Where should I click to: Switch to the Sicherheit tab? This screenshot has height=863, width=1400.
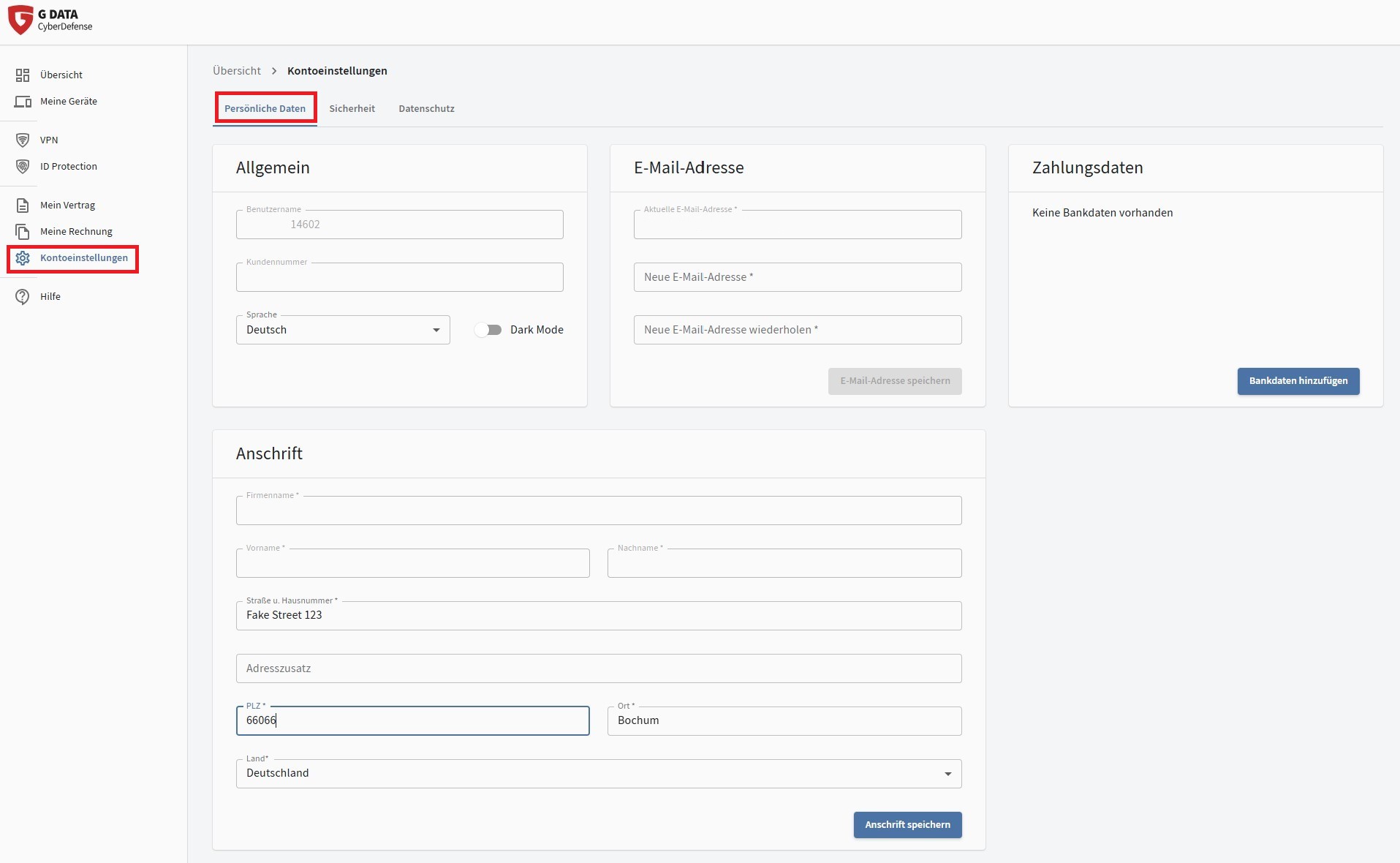[x=352, y=109]
